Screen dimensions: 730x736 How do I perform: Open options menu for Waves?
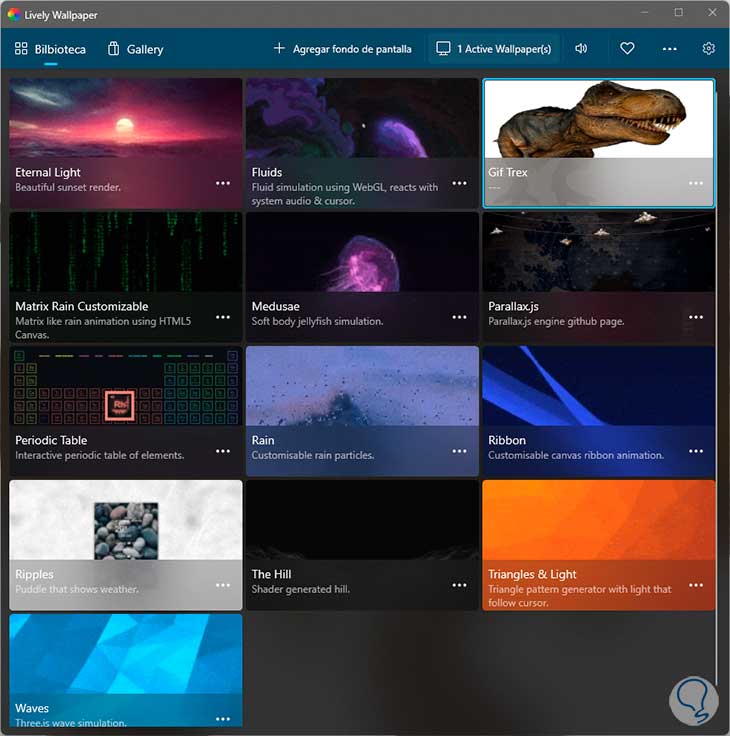click(x=223, y=719)
